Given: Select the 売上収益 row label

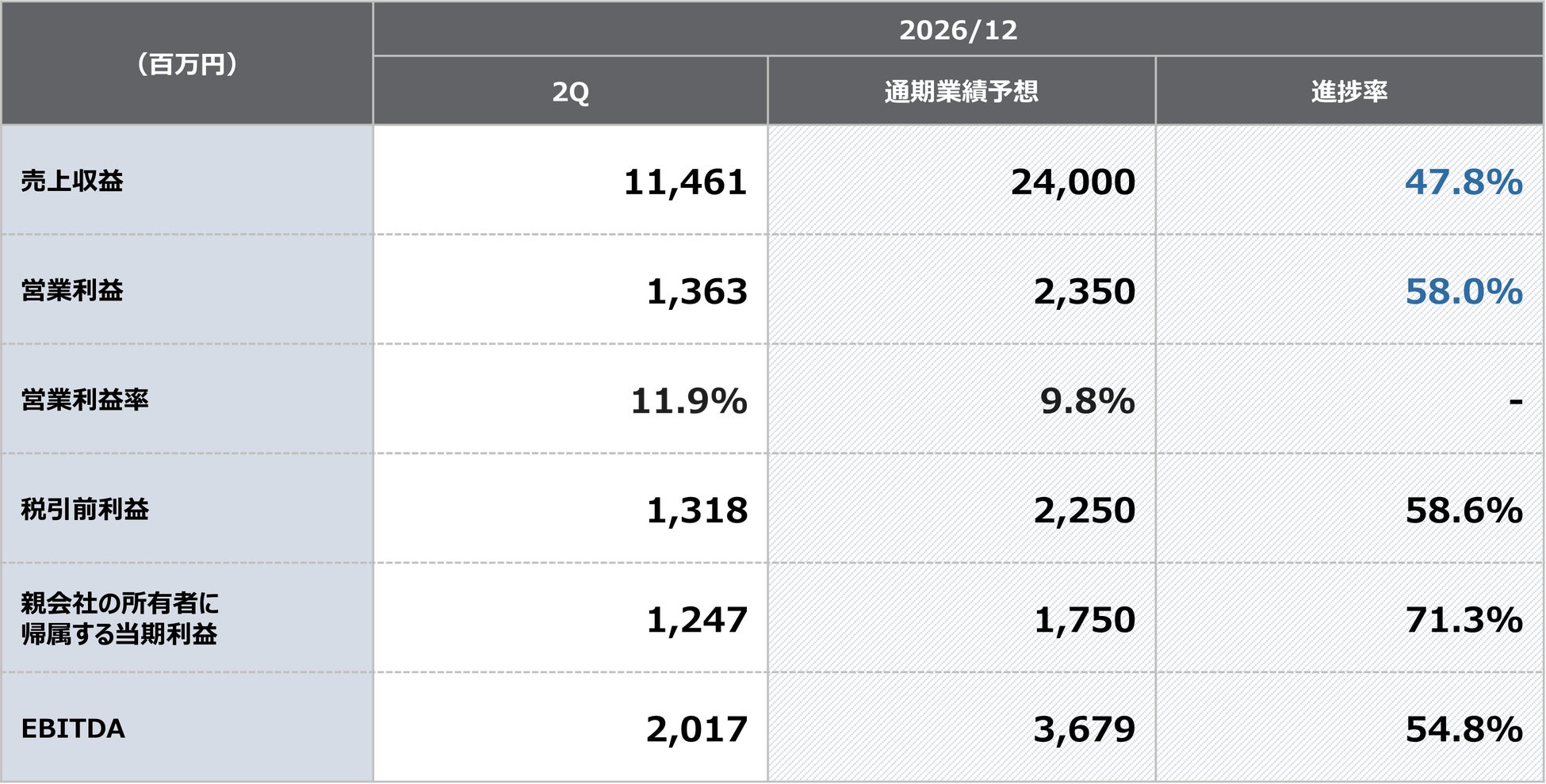Looking at the screenshot, I should click(x=72, y=182).
